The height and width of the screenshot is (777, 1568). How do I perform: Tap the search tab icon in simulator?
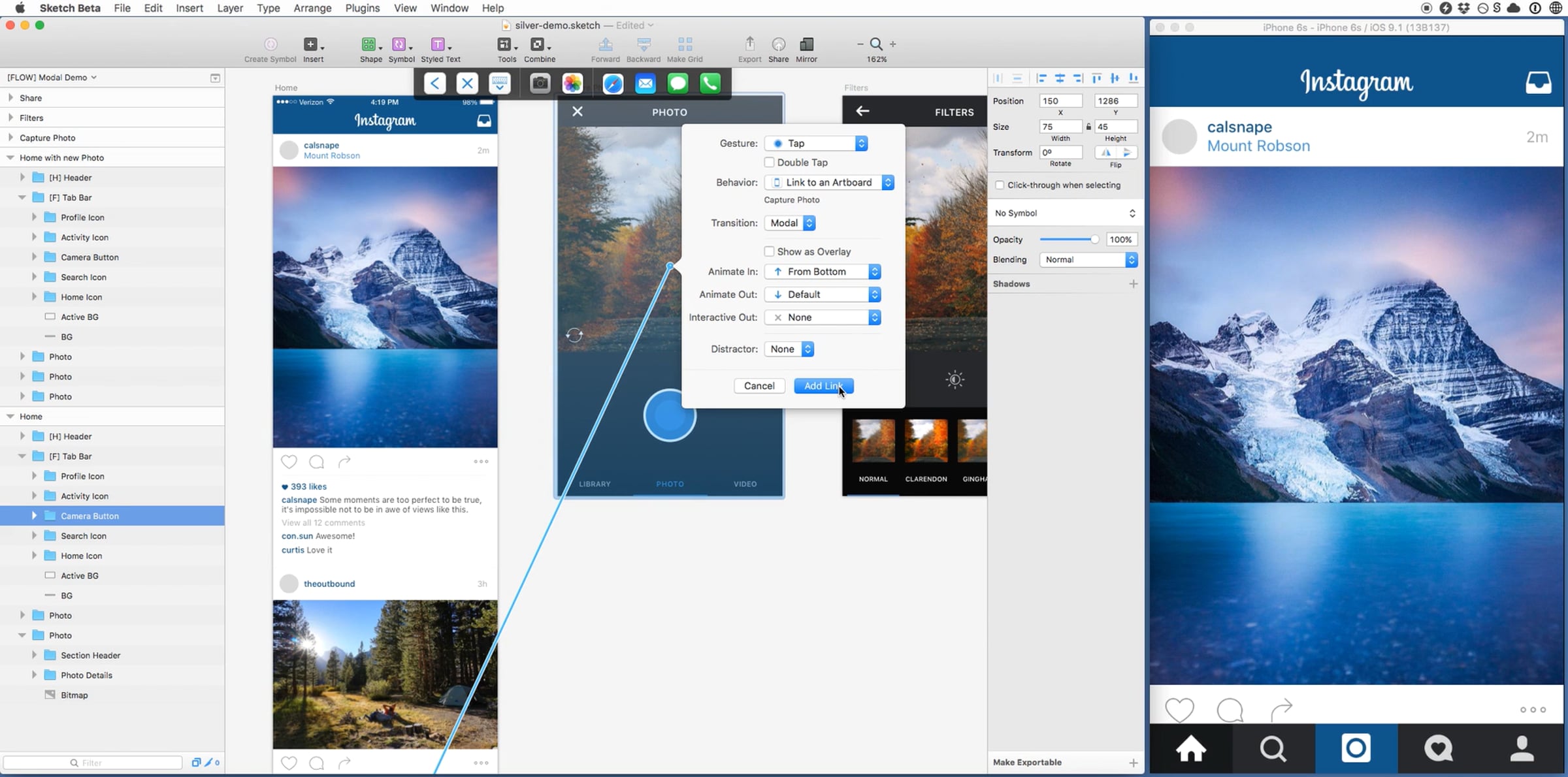1273,749
